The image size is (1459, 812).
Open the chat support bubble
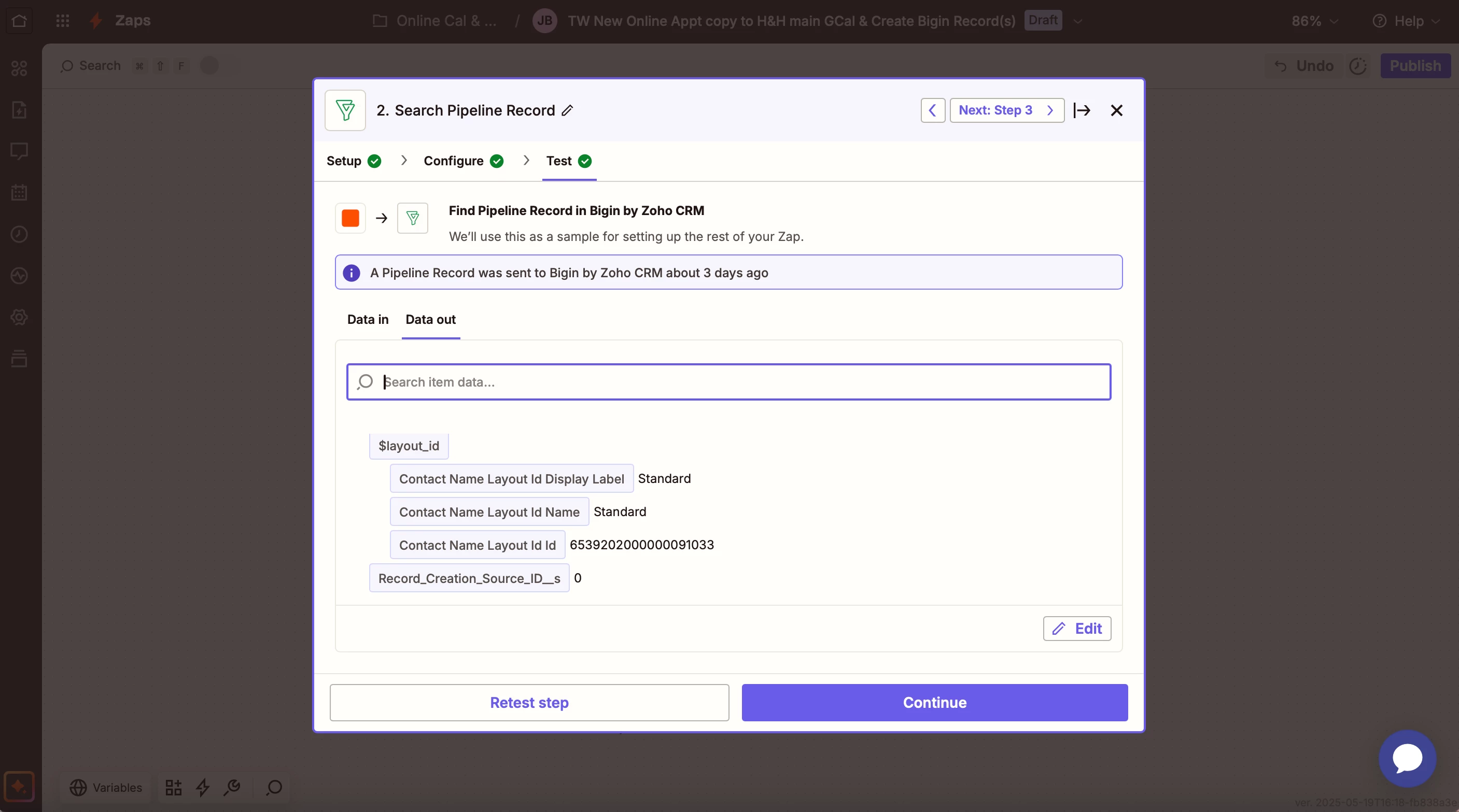1407,758
